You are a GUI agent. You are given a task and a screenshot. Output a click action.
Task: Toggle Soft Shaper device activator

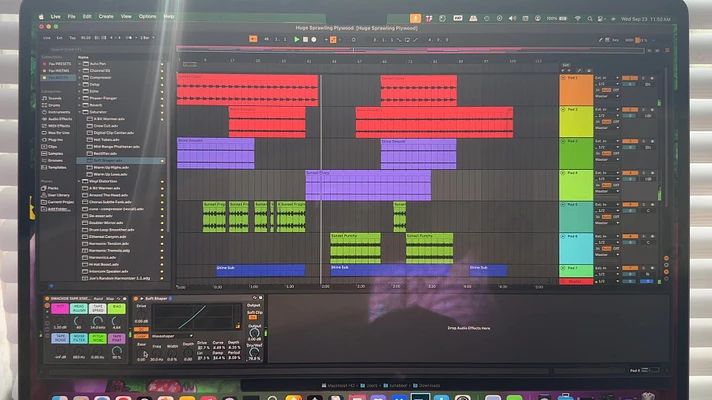[x=136, y=299]
